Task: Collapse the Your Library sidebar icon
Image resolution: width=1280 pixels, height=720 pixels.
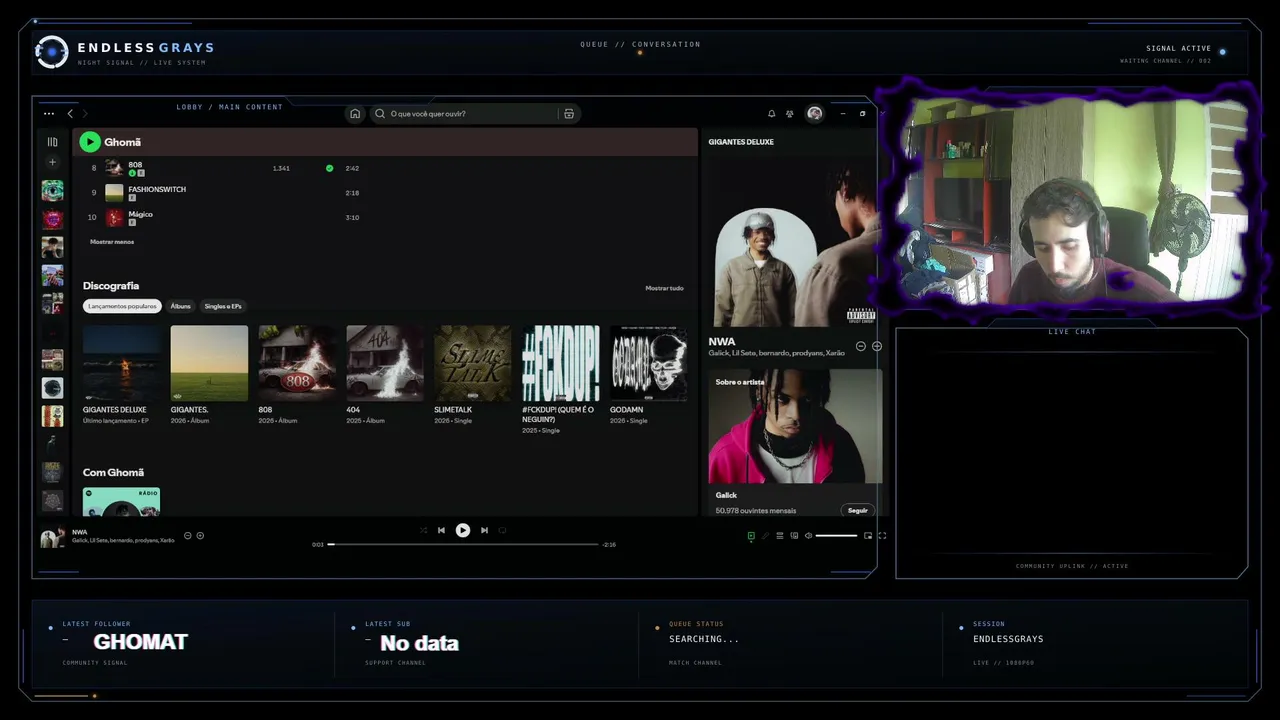Action: [x=52, y=142]
